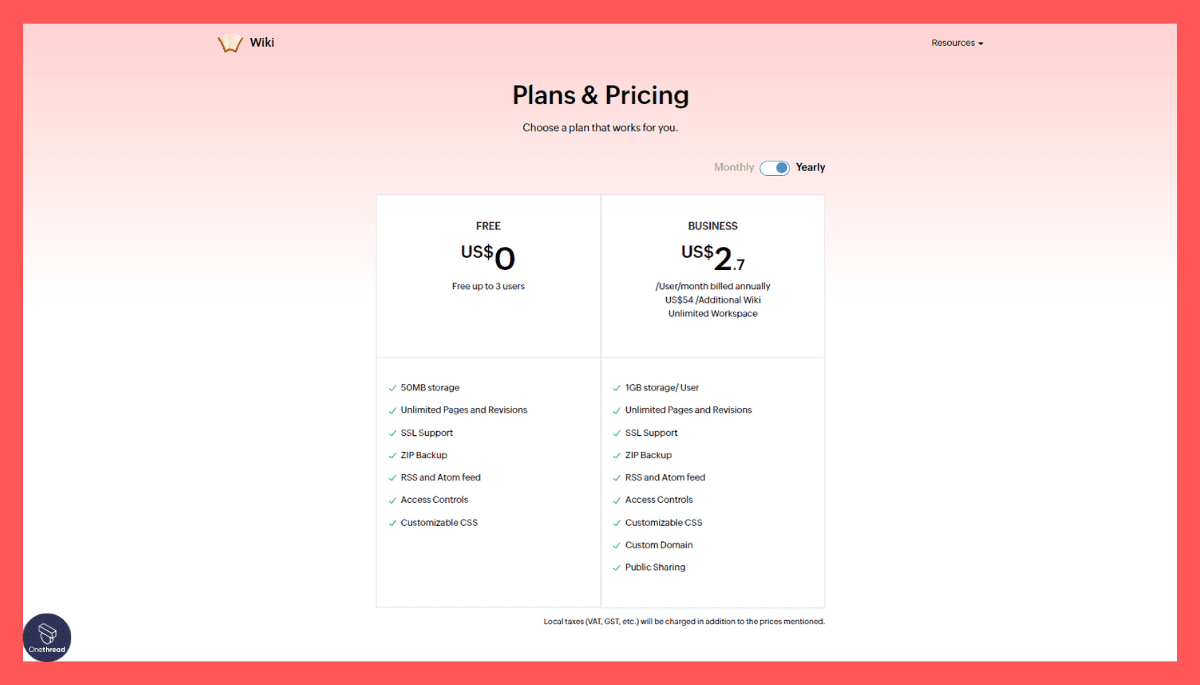Screen dimensions: 1200x685
Task: Click the checkmark beside Access Controls in BUSINESS plan
Action: (x=615, y=499)
